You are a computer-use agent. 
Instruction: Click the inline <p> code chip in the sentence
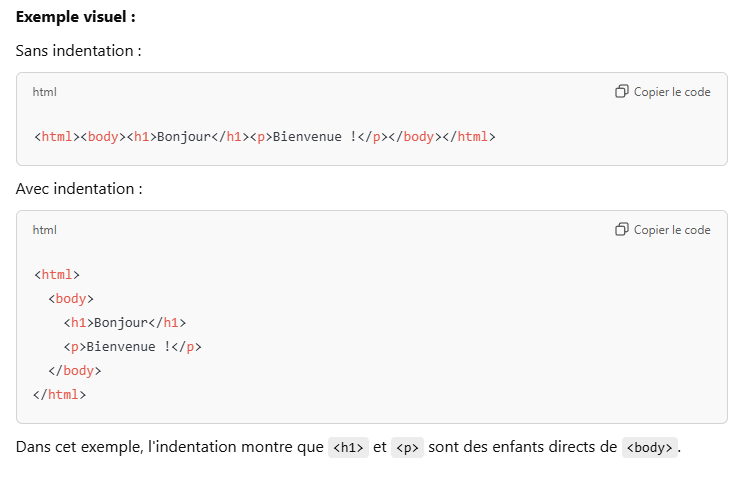click(x=408, y=448)
